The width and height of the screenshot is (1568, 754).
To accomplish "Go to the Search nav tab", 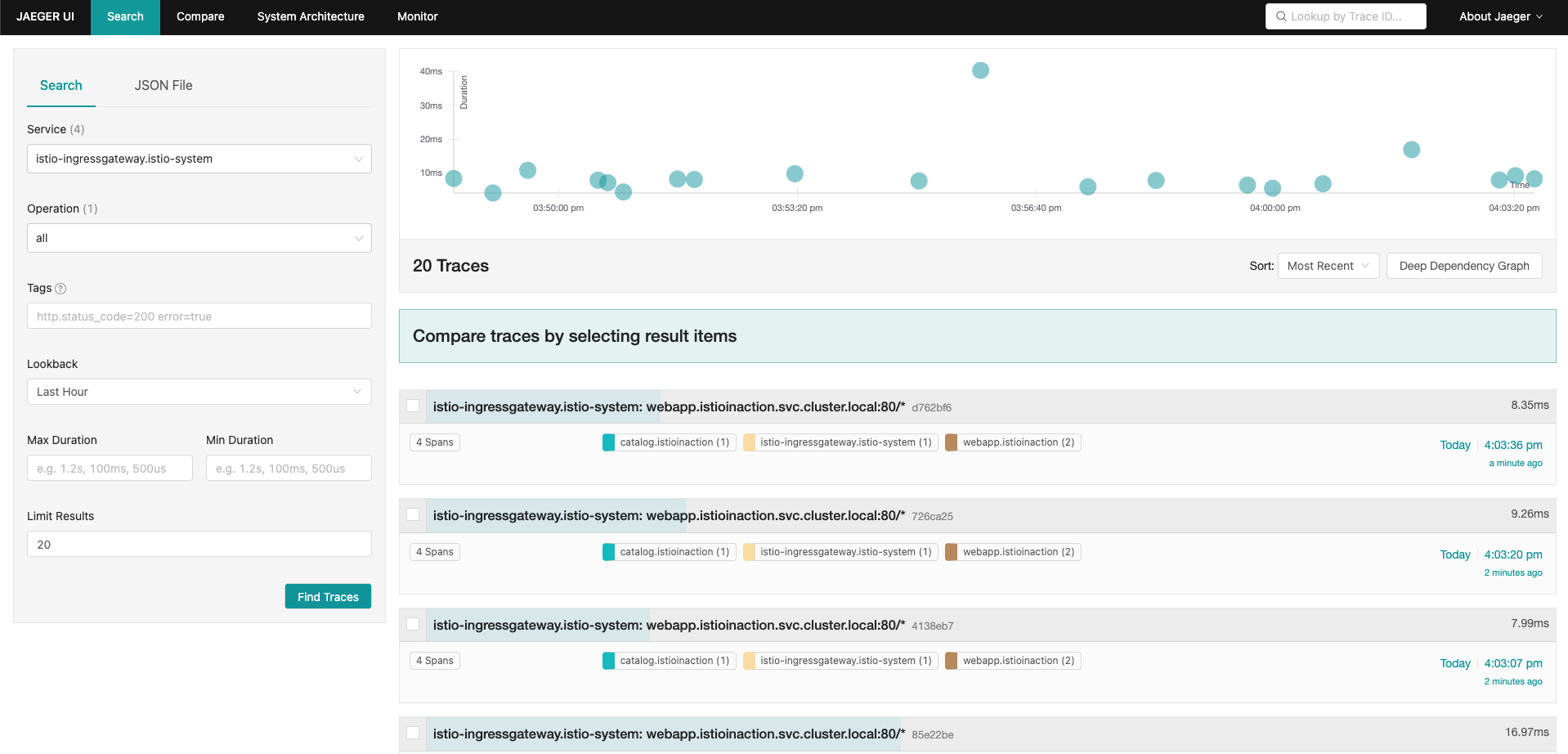I will [125, 17].
